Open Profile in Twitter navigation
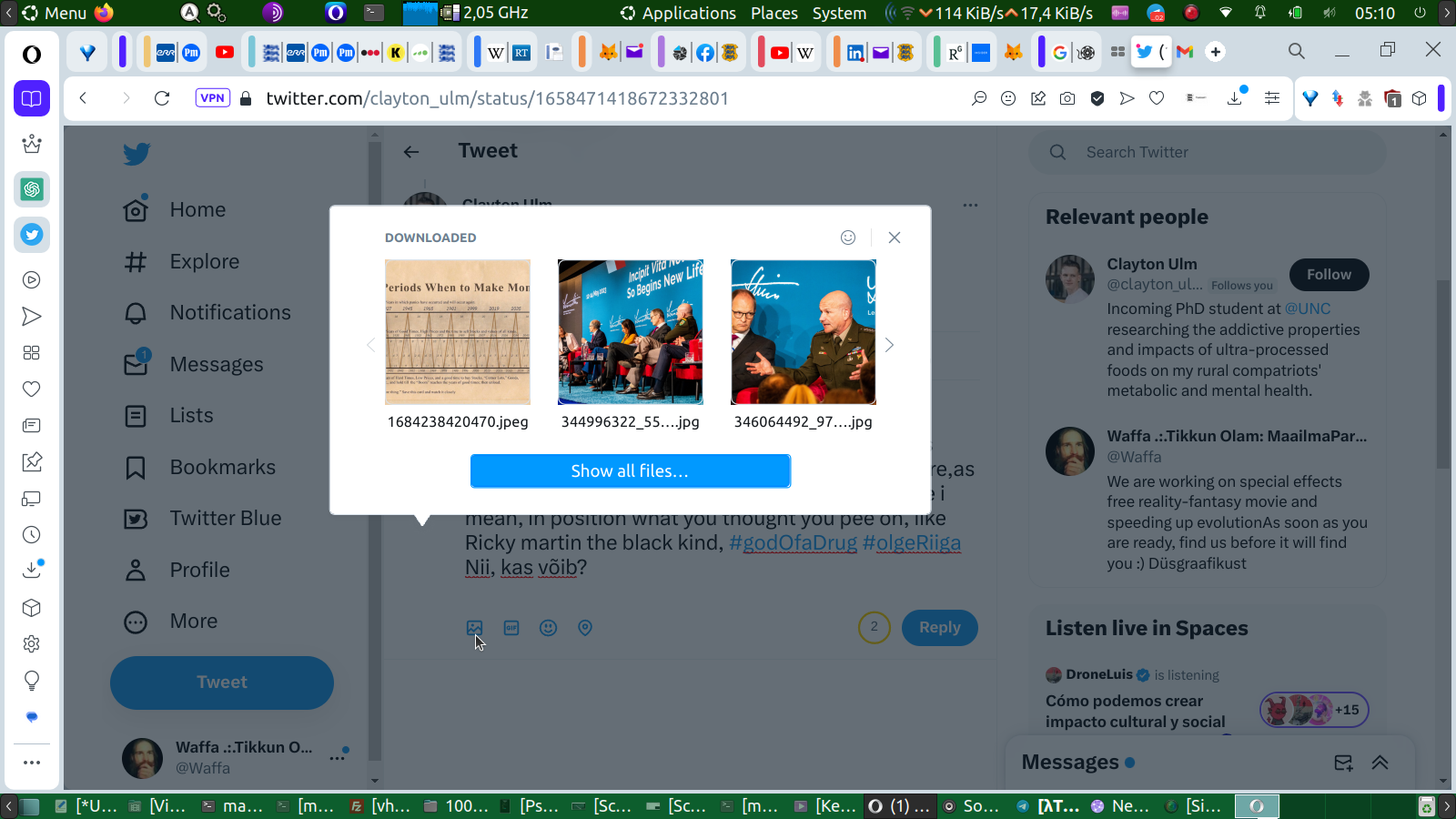 (177, 571)
